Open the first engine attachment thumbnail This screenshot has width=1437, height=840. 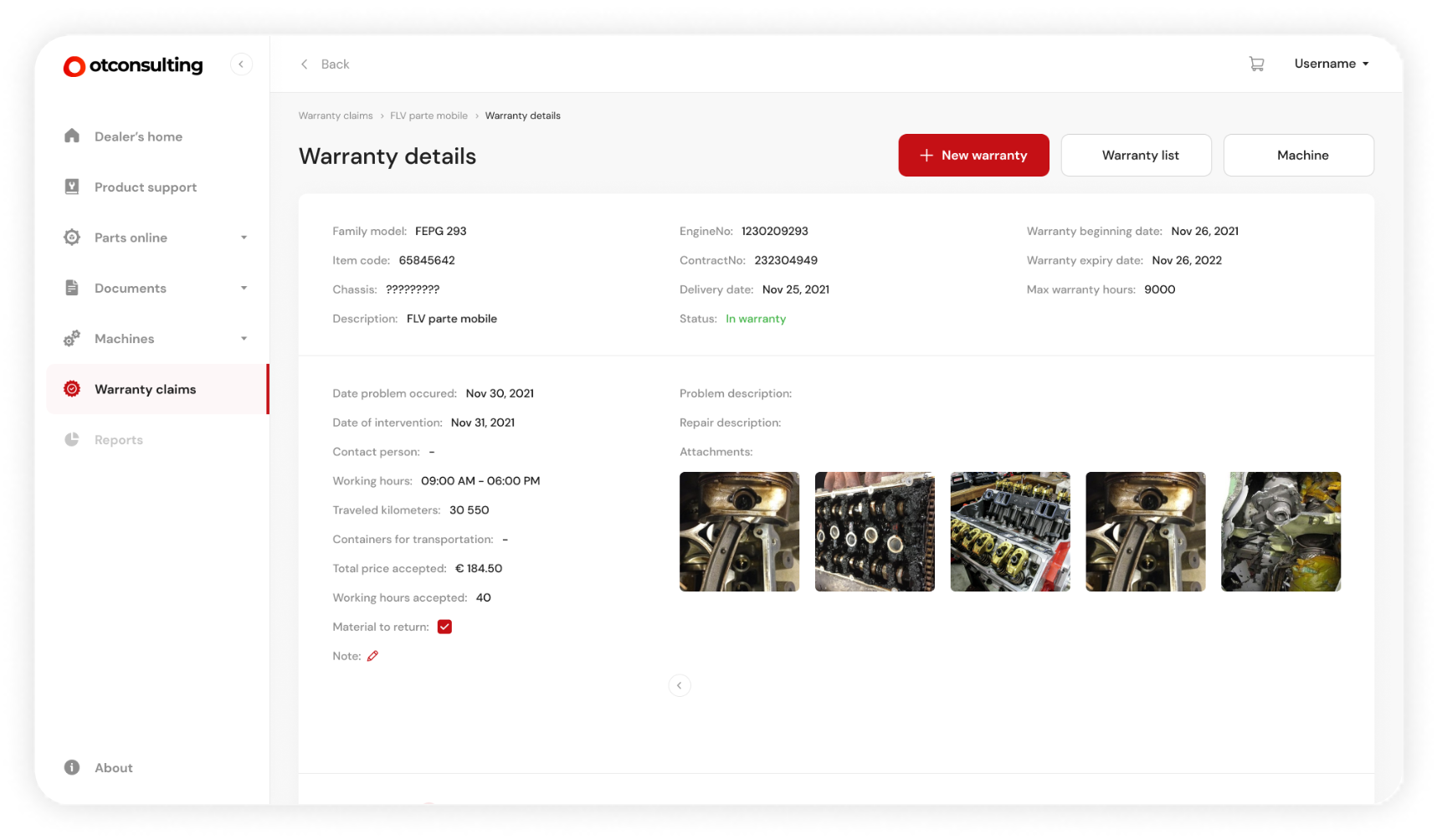click(x=739, y=532)
